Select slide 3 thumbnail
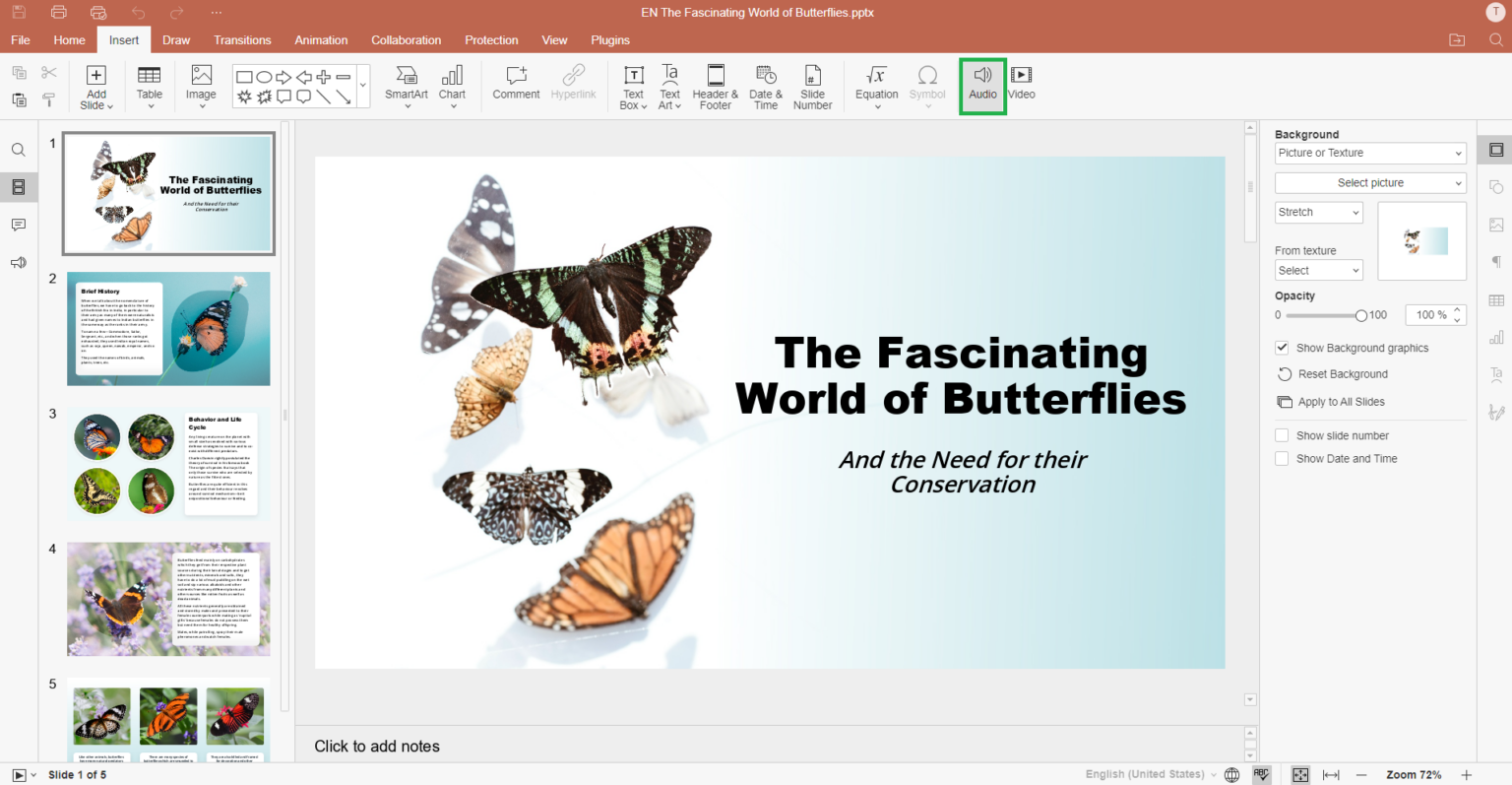The image size is (1512, 785). [167, 463]
